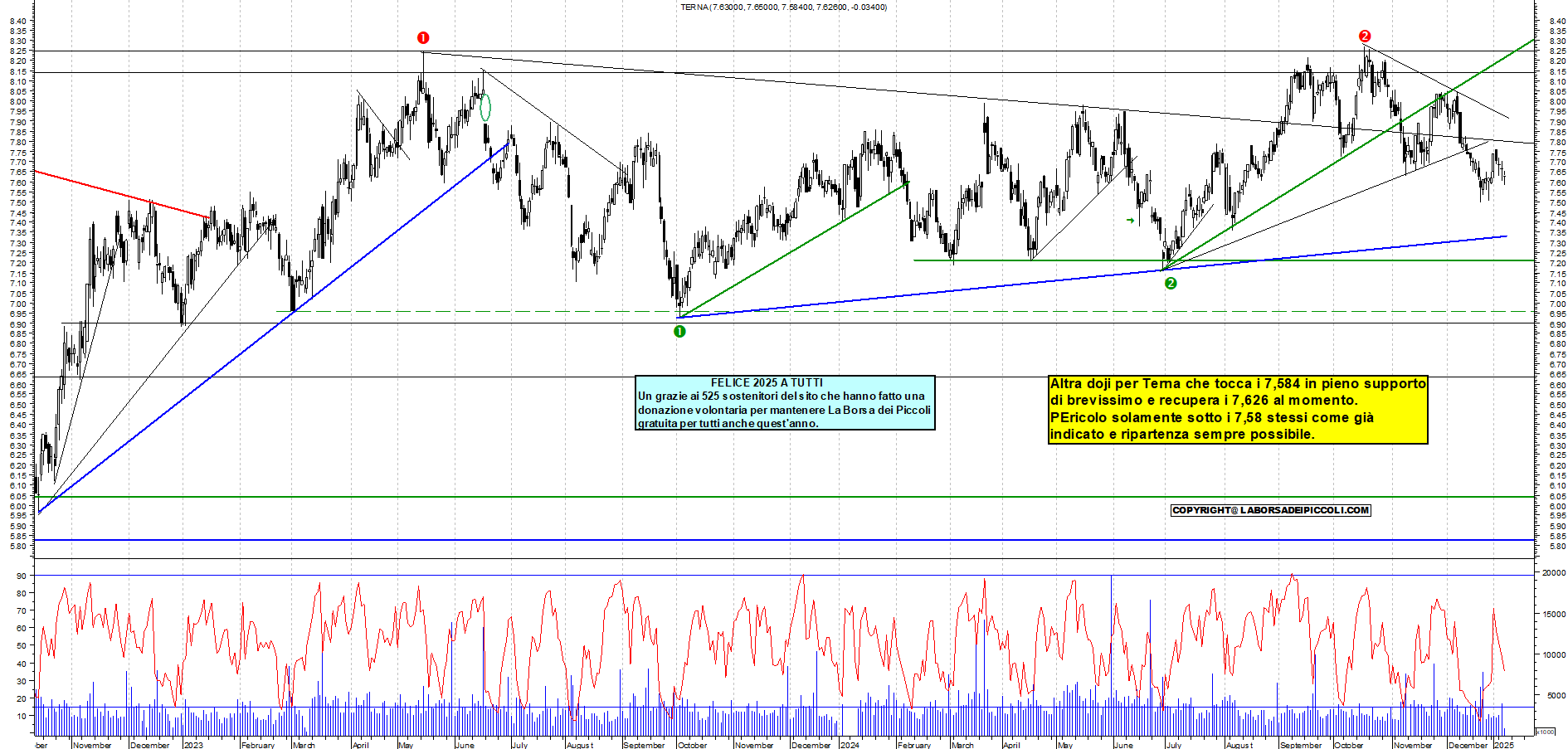Click '7.00' on the right price axis

coord(1557,304)
